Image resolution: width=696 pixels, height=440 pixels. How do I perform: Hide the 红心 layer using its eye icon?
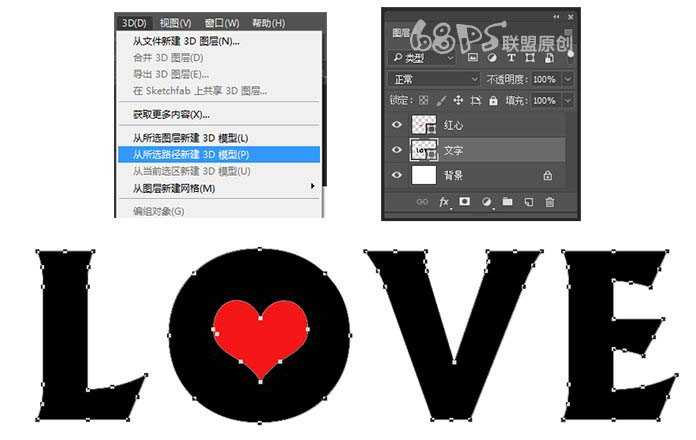point(397,125)
